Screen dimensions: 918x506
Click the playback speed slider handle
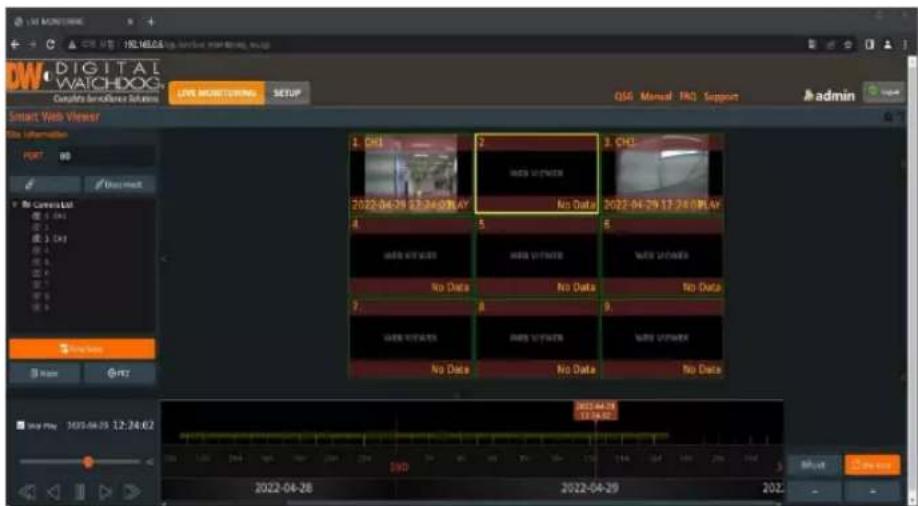point(88,462)
